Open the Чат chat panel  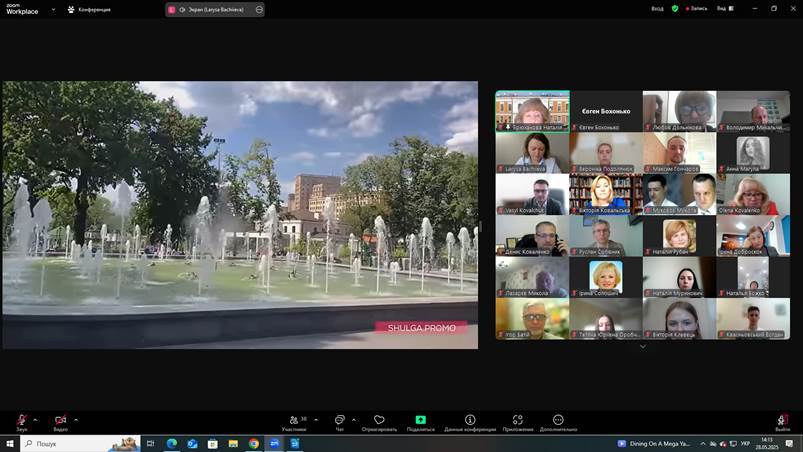[x=339, y=421]
